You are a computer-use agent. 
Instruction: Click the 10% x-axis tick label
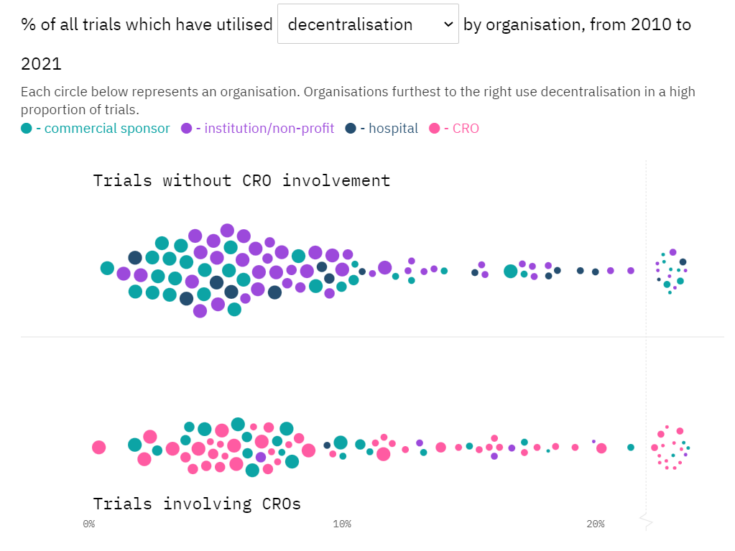[342, 524]
